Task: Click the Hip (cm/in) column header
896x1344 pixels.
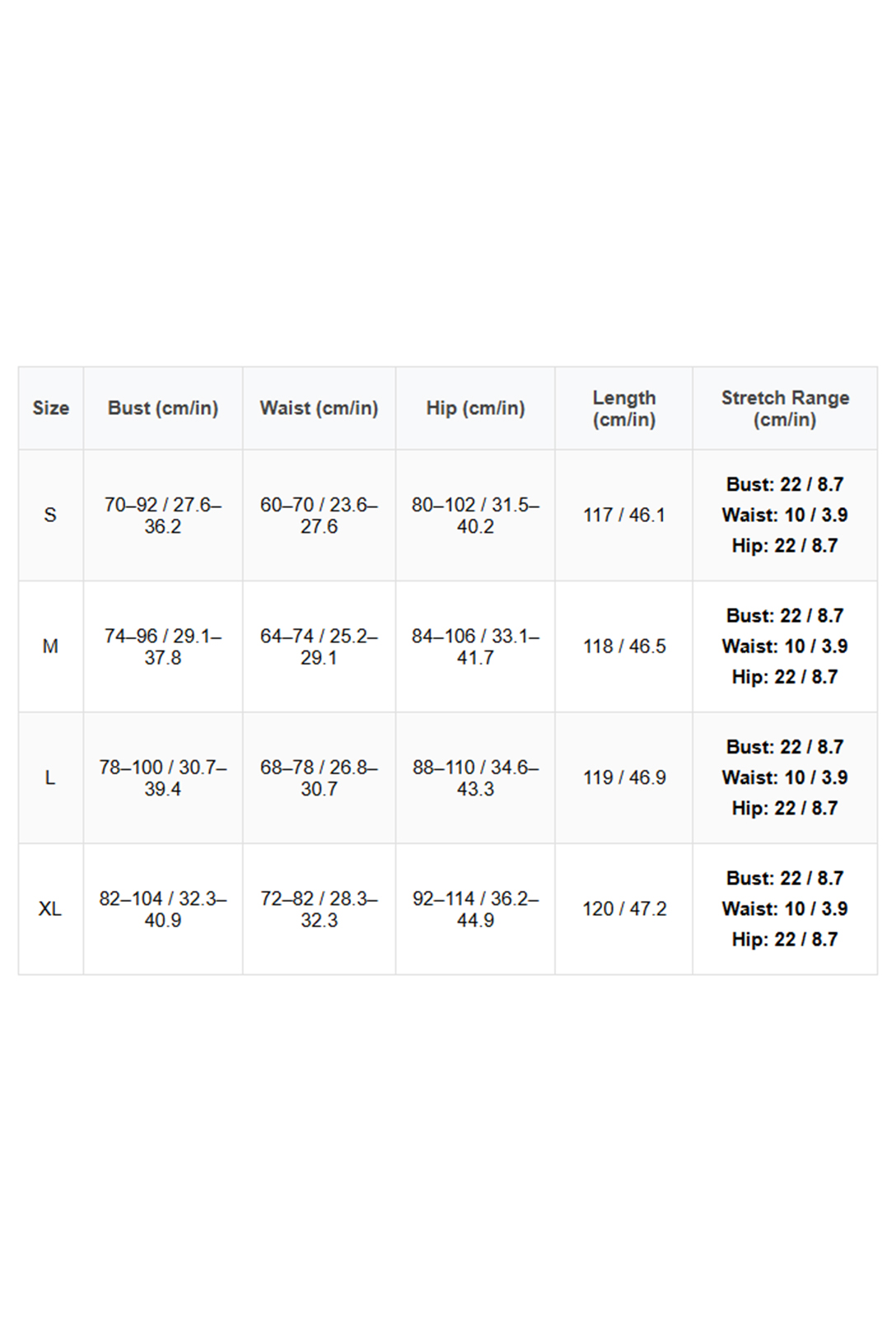Action: coord(475,408)
